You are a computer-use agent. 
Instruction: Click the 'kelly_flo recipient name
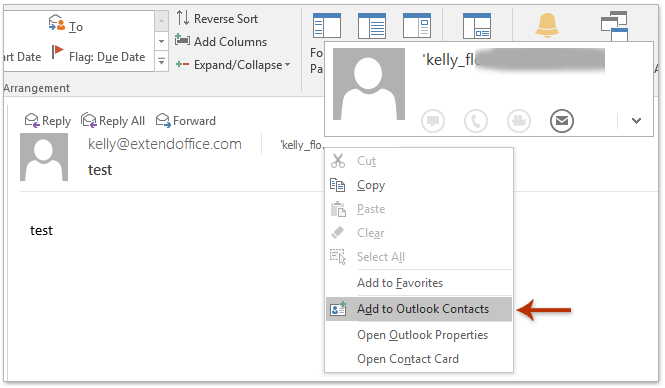(x=302, y=145)
